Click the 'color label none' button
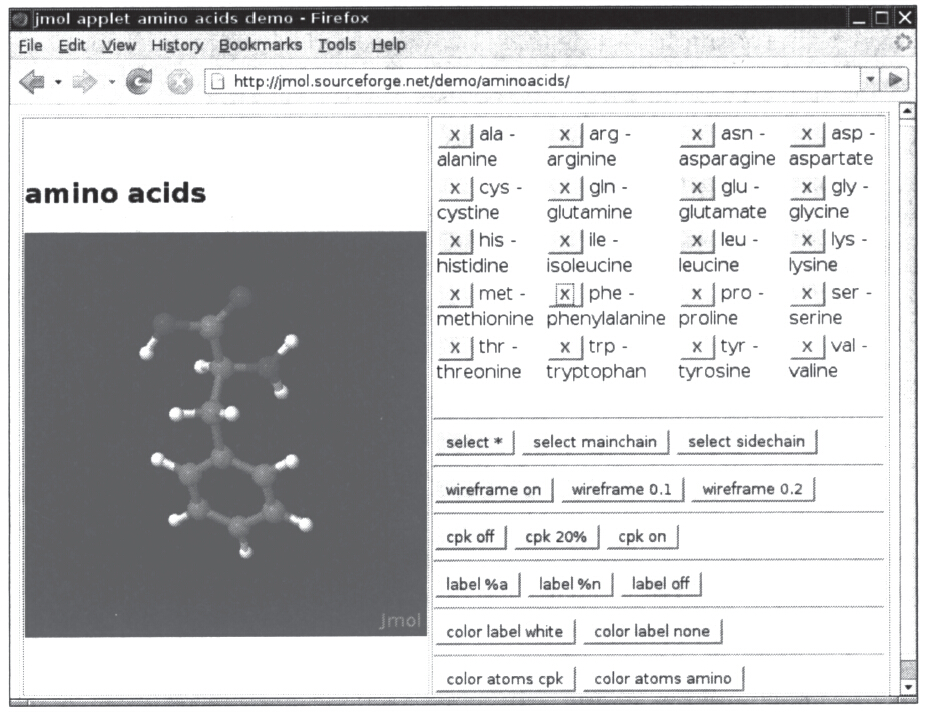 [652, 632]
